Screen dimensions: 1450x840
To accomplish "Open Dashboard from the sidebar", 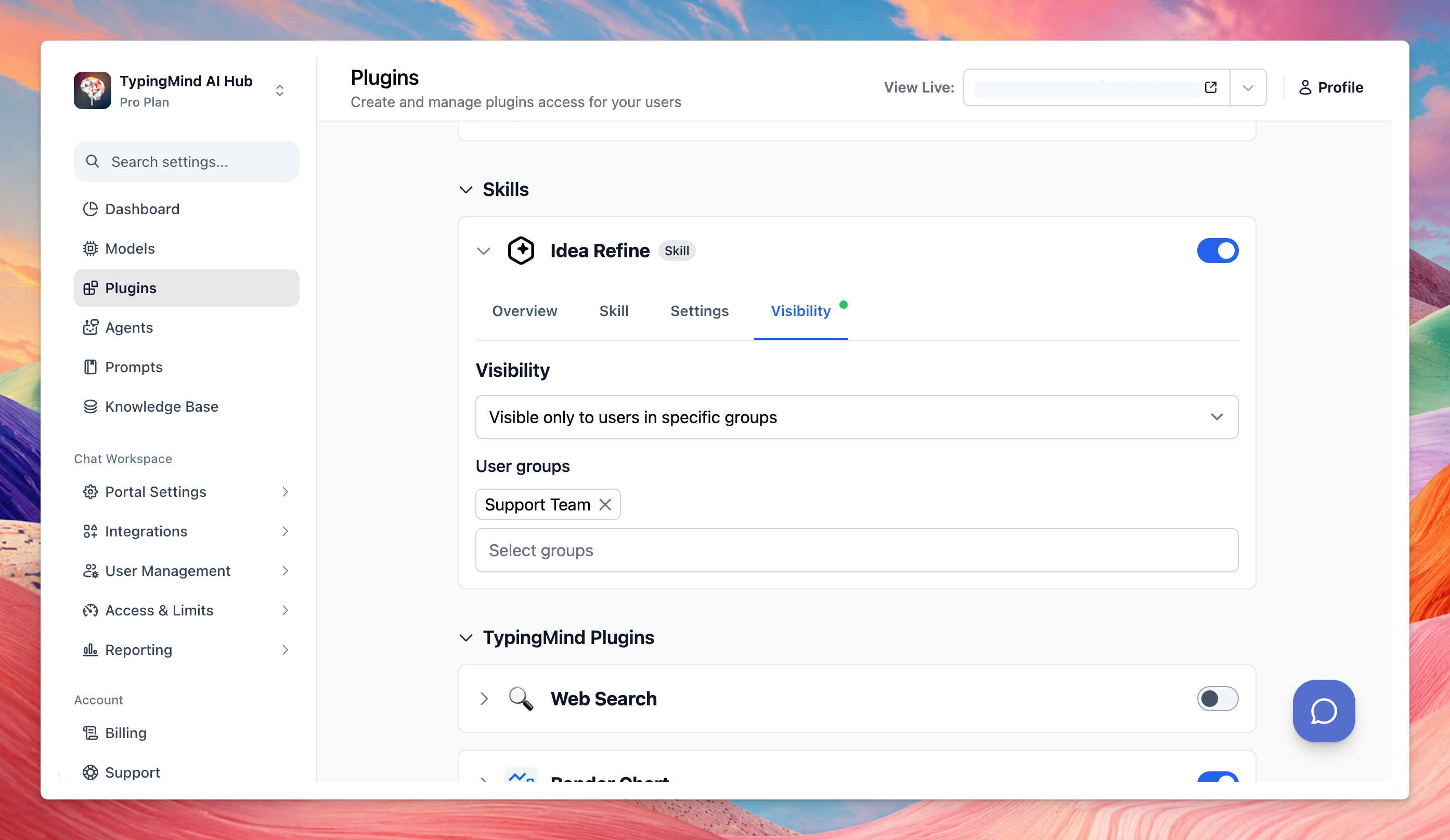I will tap(186, 209).
